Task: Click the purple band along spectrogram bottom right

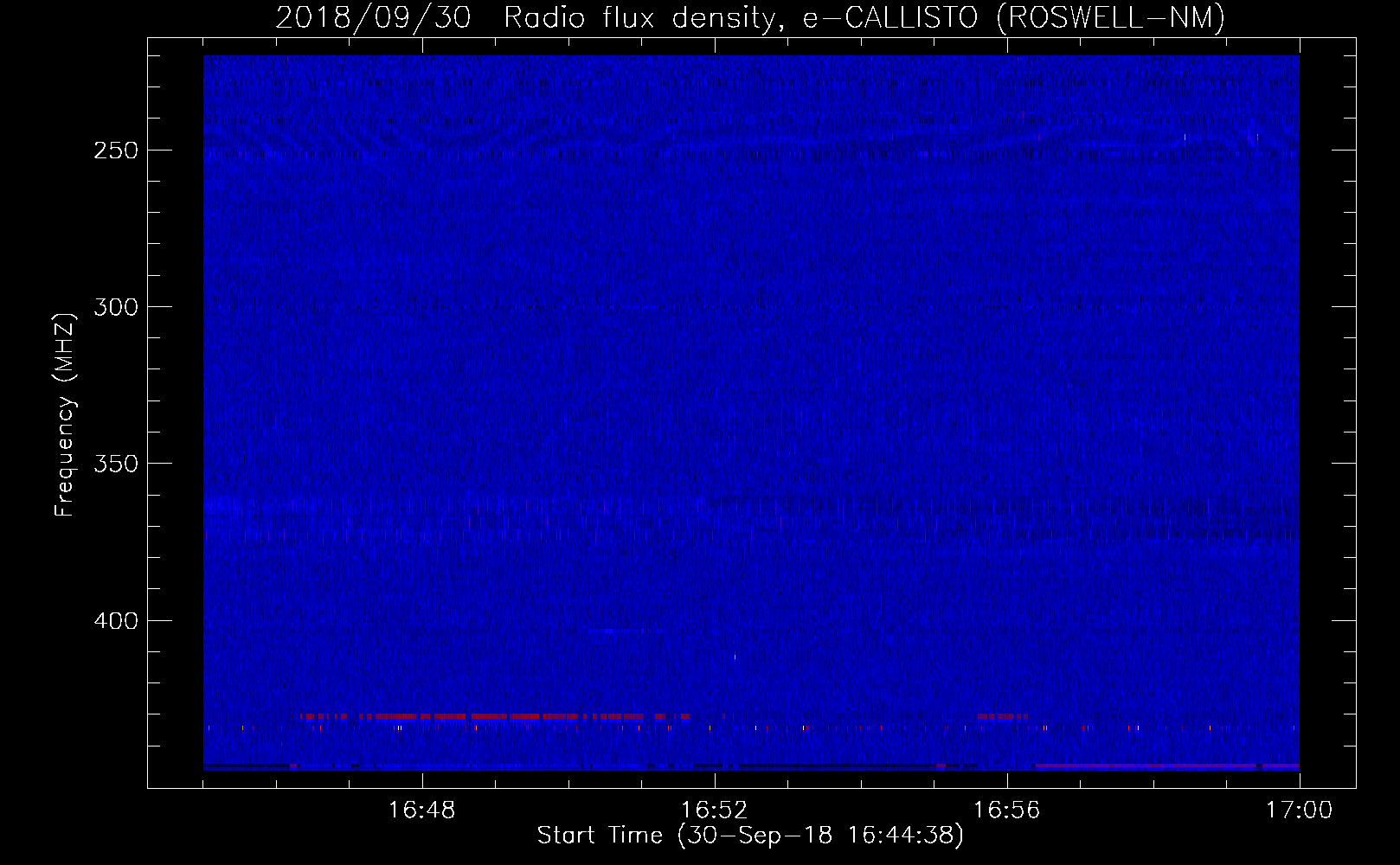Action: [x=1167, y=766]
